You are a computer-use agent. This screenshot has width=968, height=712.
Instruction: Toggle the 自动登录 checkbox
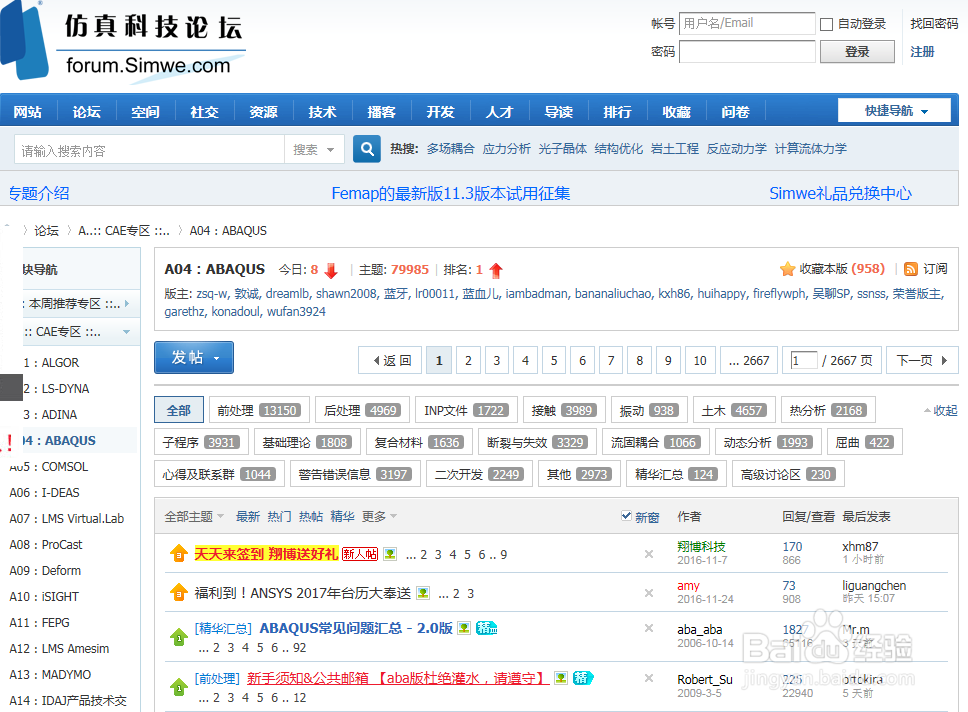point(827,24)
